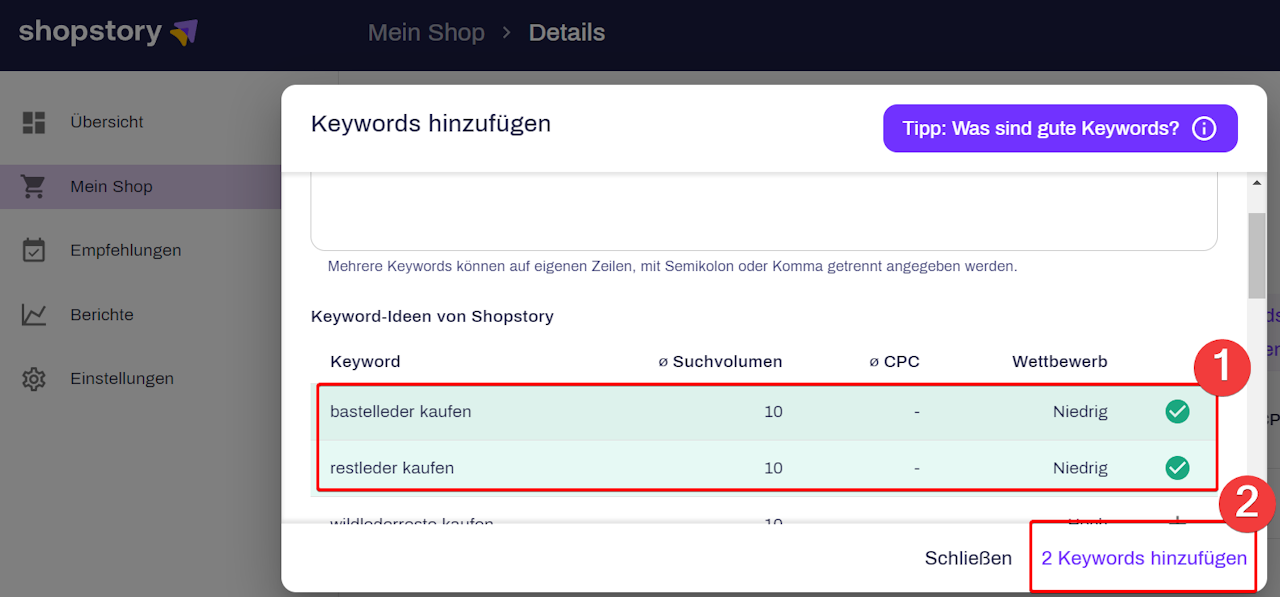Viewport: 1280px width, 597px height.
Task: Click Mein Shop breadcrumb link
Action: click(426, 33)
